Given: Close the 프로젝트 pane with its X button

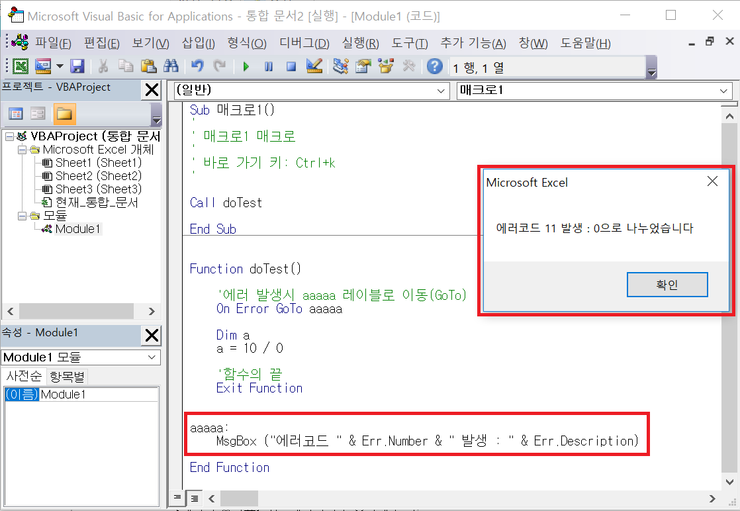Looking at the screenshot, I should pyautogui.click(x=151, y=90).
